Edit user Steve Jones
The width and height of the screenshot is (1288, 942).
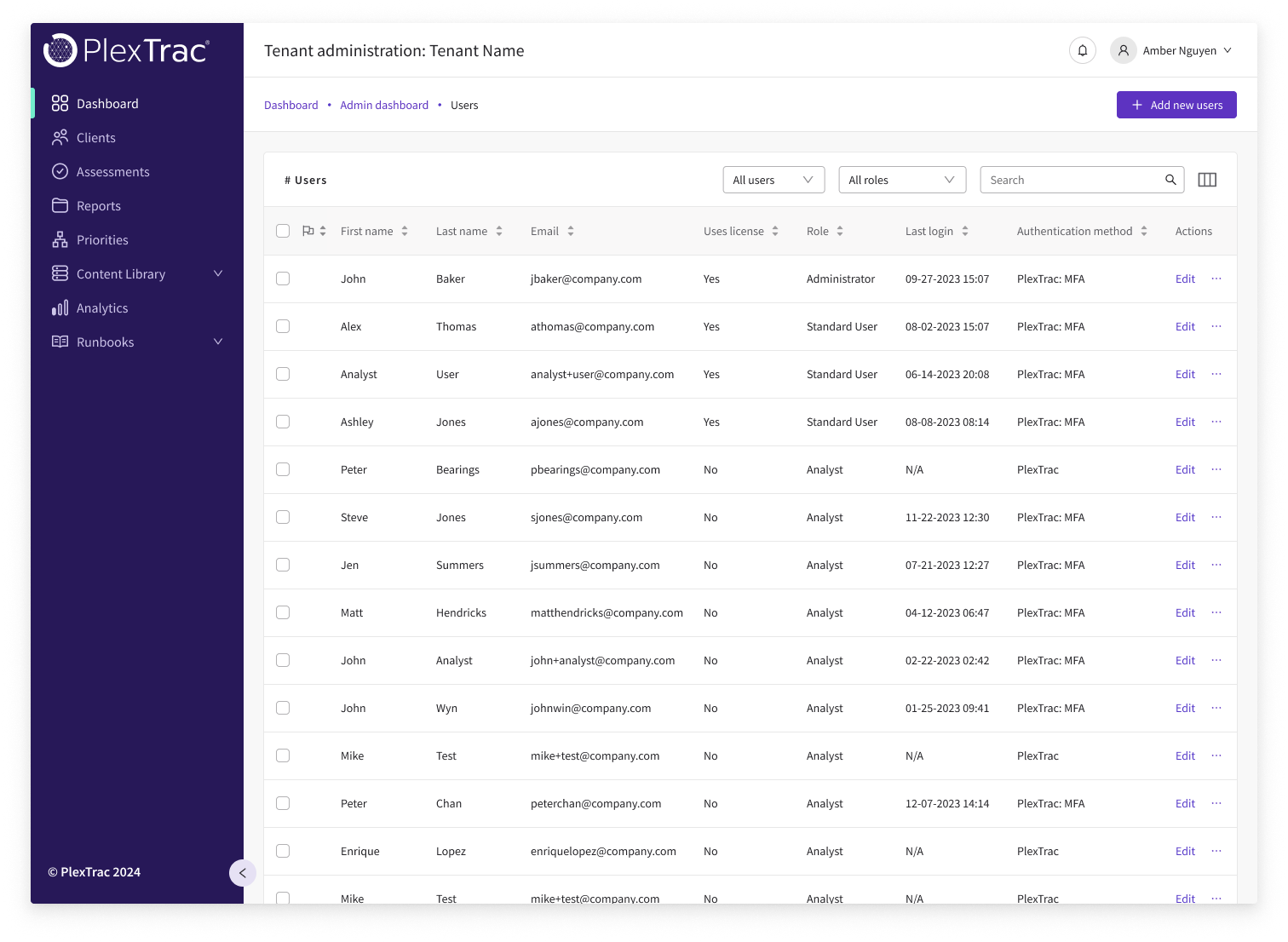click(x=1185, y=517)
